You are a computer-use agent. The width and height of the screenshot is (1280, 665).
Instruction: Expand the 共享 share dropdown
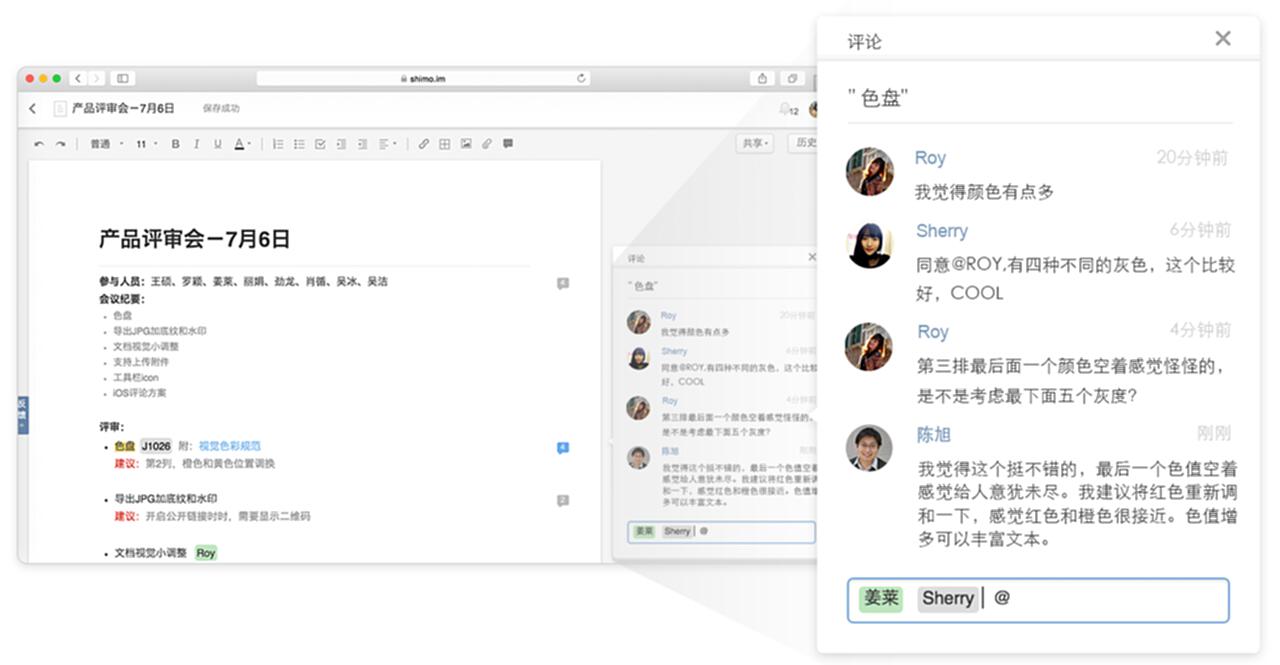click(755, 144)
